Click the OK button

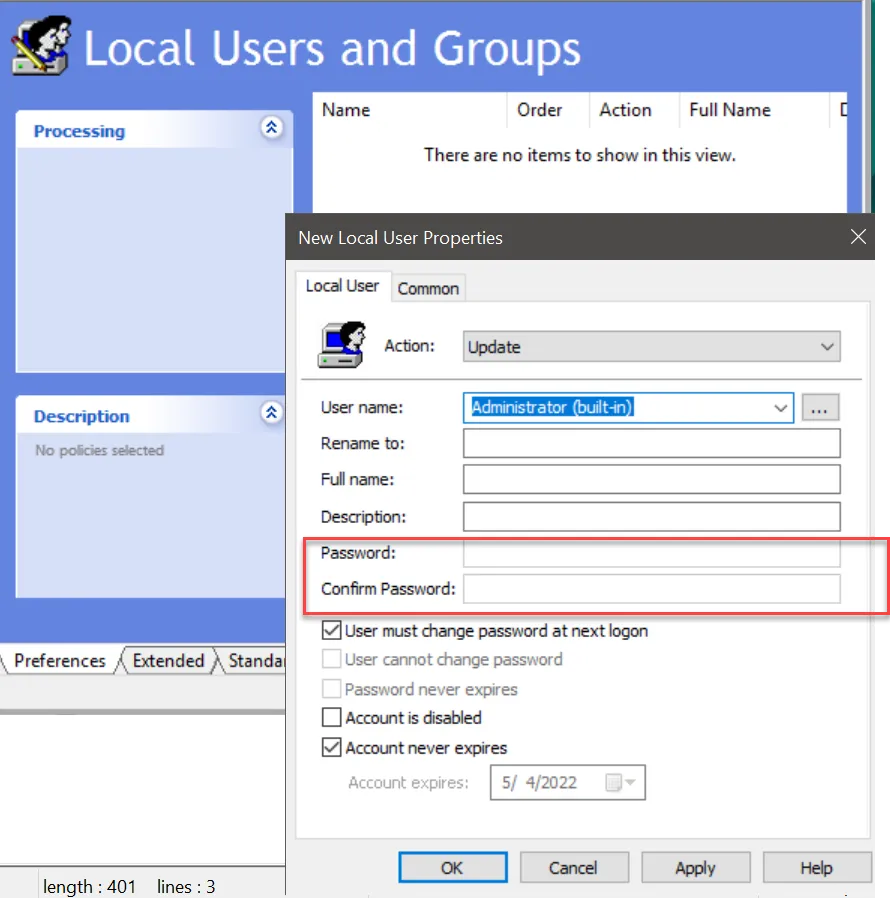coord(452,867)
